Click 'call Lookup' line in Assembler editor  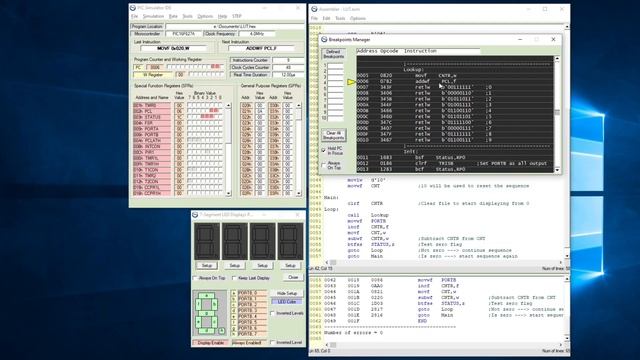[368, 215]
